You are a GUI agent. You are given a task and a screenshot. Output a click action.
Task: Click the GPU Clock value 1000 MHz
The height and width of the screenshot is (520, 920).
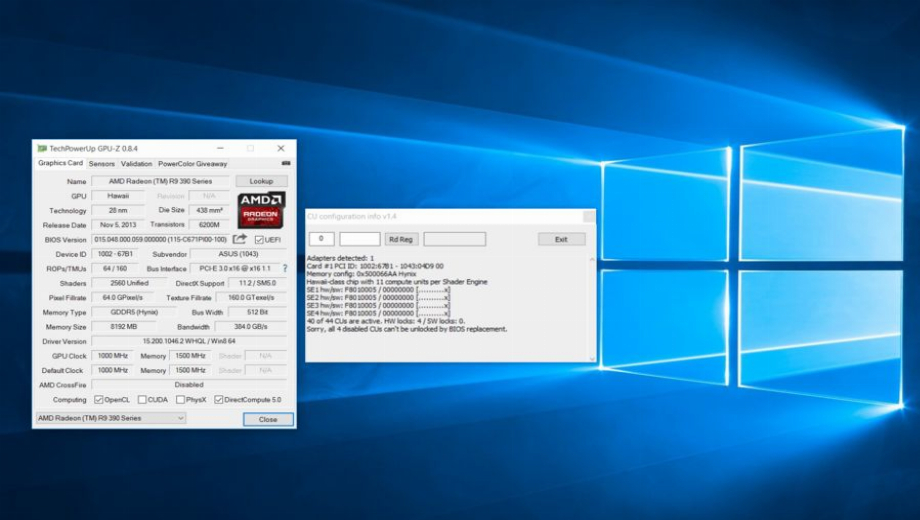click(x=113, y=356)
